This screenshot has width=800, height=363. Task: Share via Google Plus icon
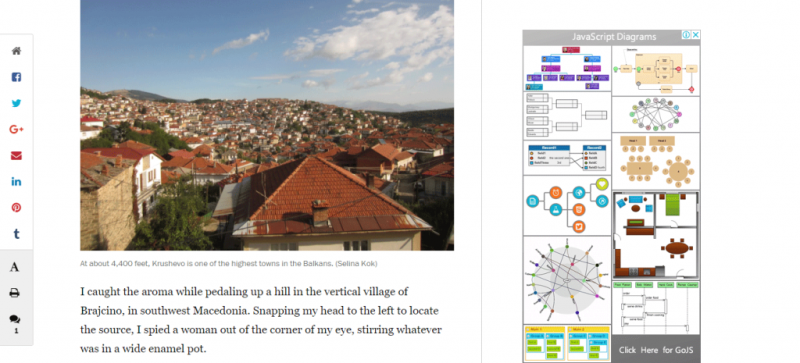[16, 130]
